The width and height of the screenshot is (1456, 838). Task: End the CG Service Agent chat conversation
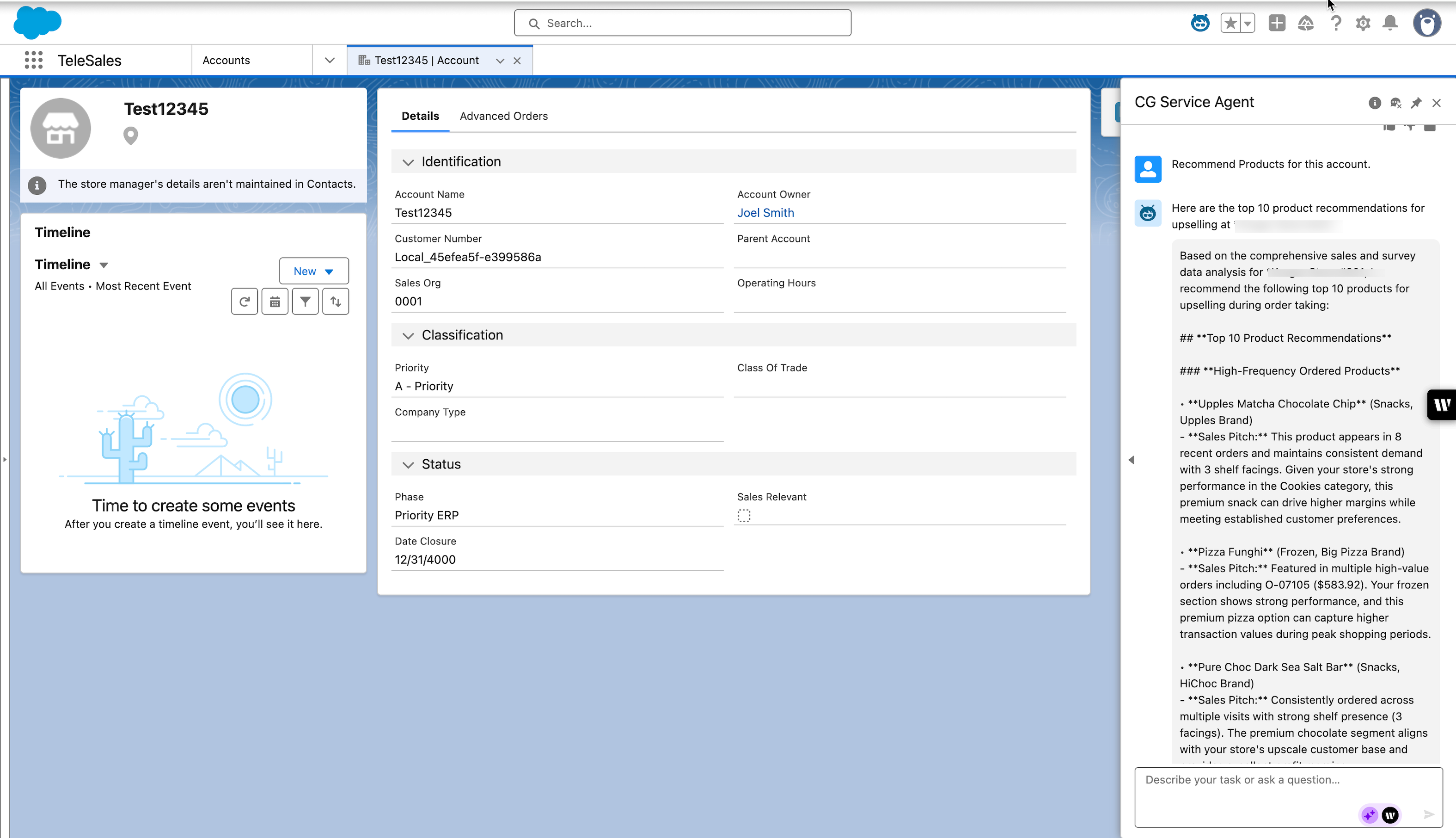pyautogui.click(x=1395, y=103)
